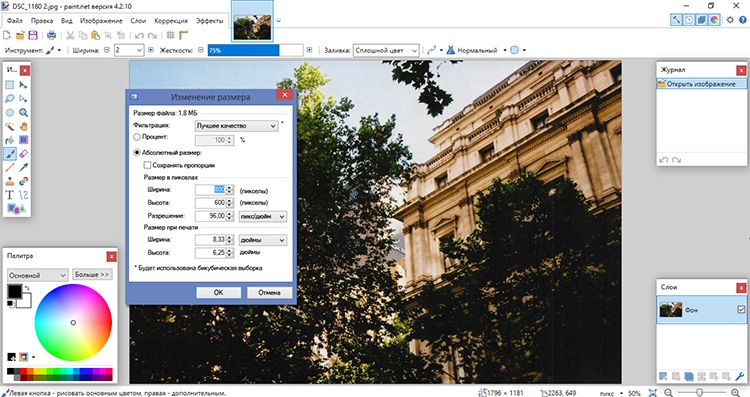The height and width of the screenshot is (397, 750).
Task: Click Отмена in the resize dialog
Action: click(269, 292)
